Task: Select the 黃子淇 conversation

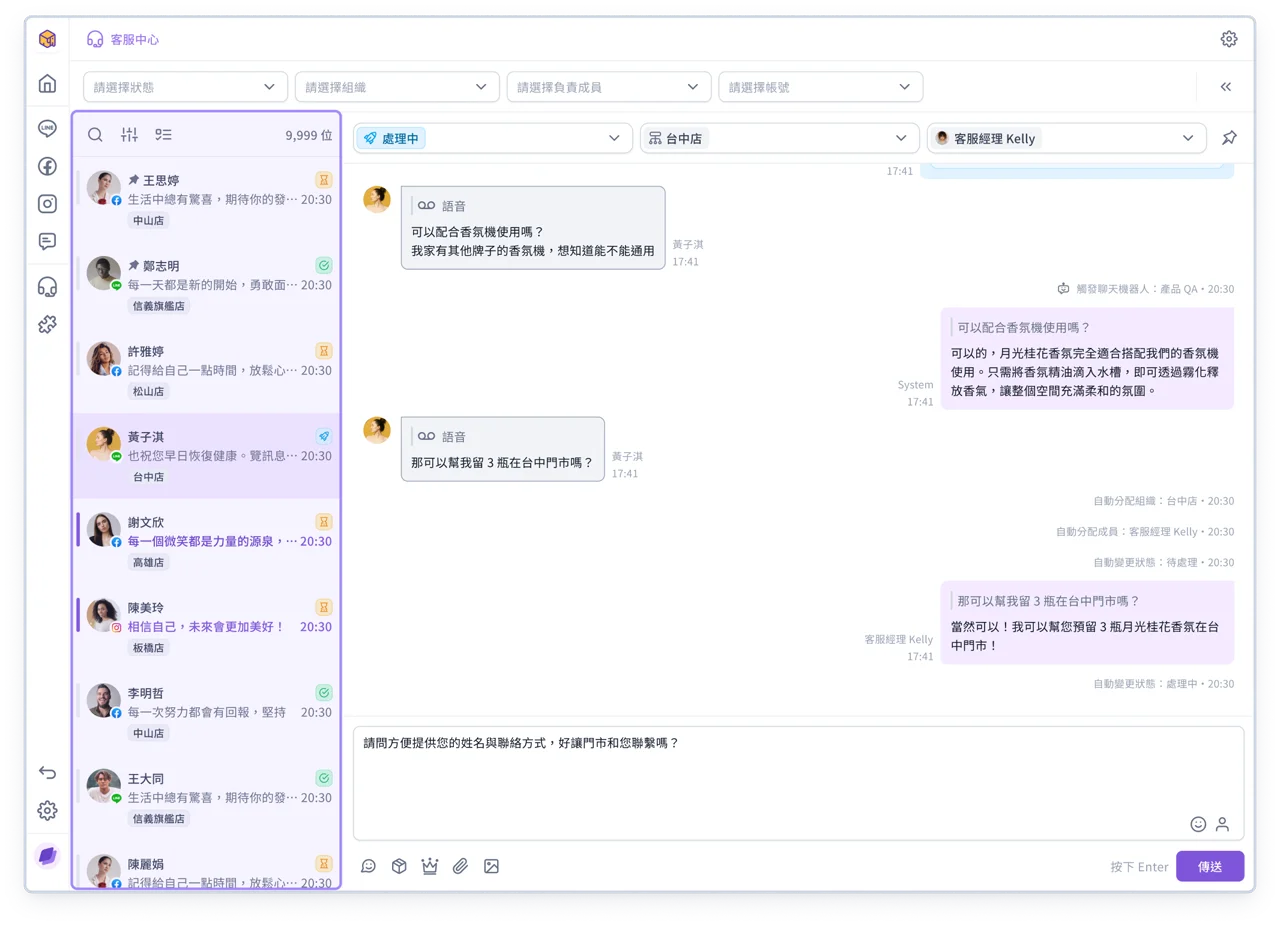Action: tap(206, 456)
